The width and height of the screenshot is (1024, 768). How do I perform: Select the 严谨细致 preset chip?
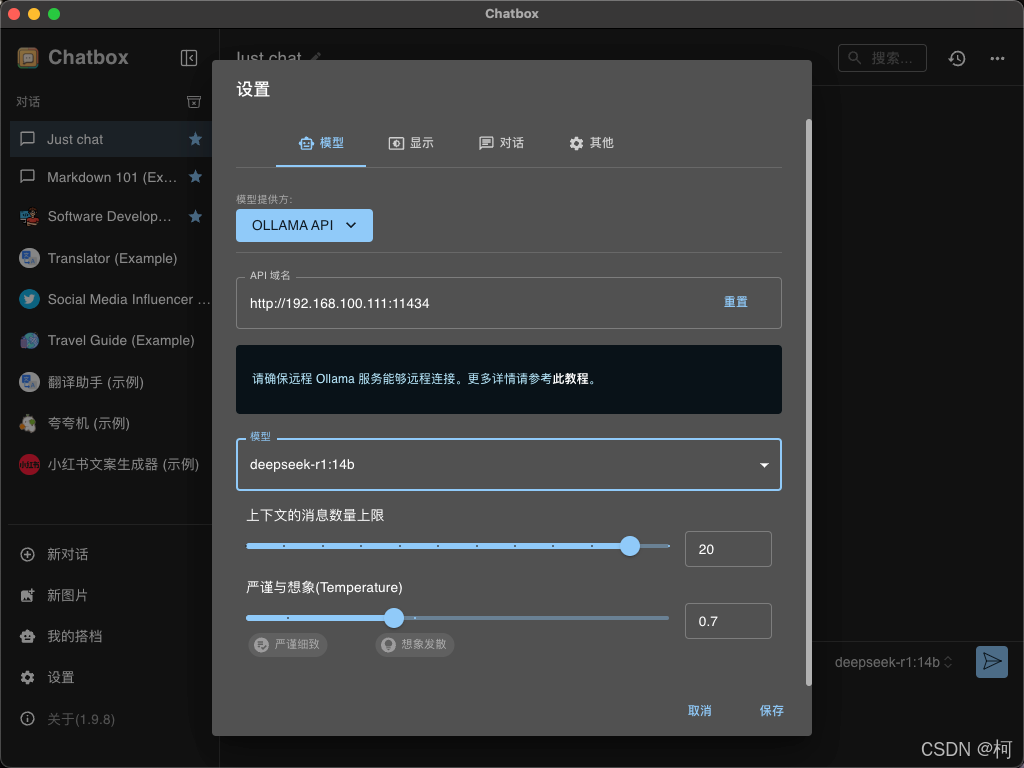point(288,645)
